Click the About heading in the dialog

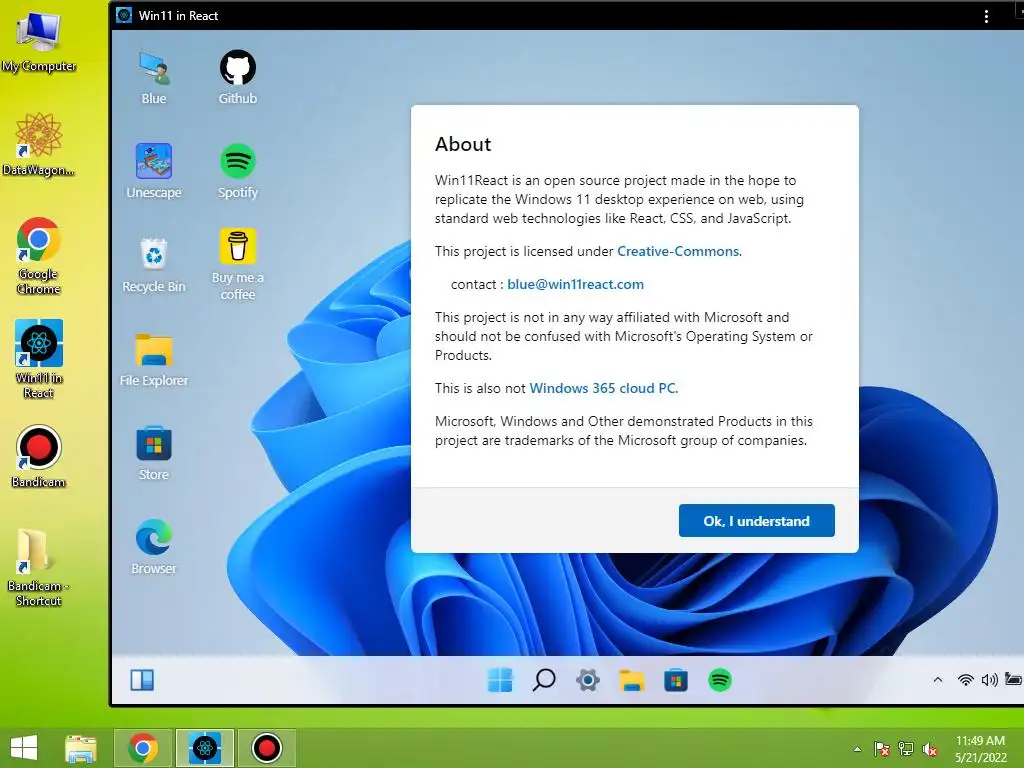tap(463, 144)
